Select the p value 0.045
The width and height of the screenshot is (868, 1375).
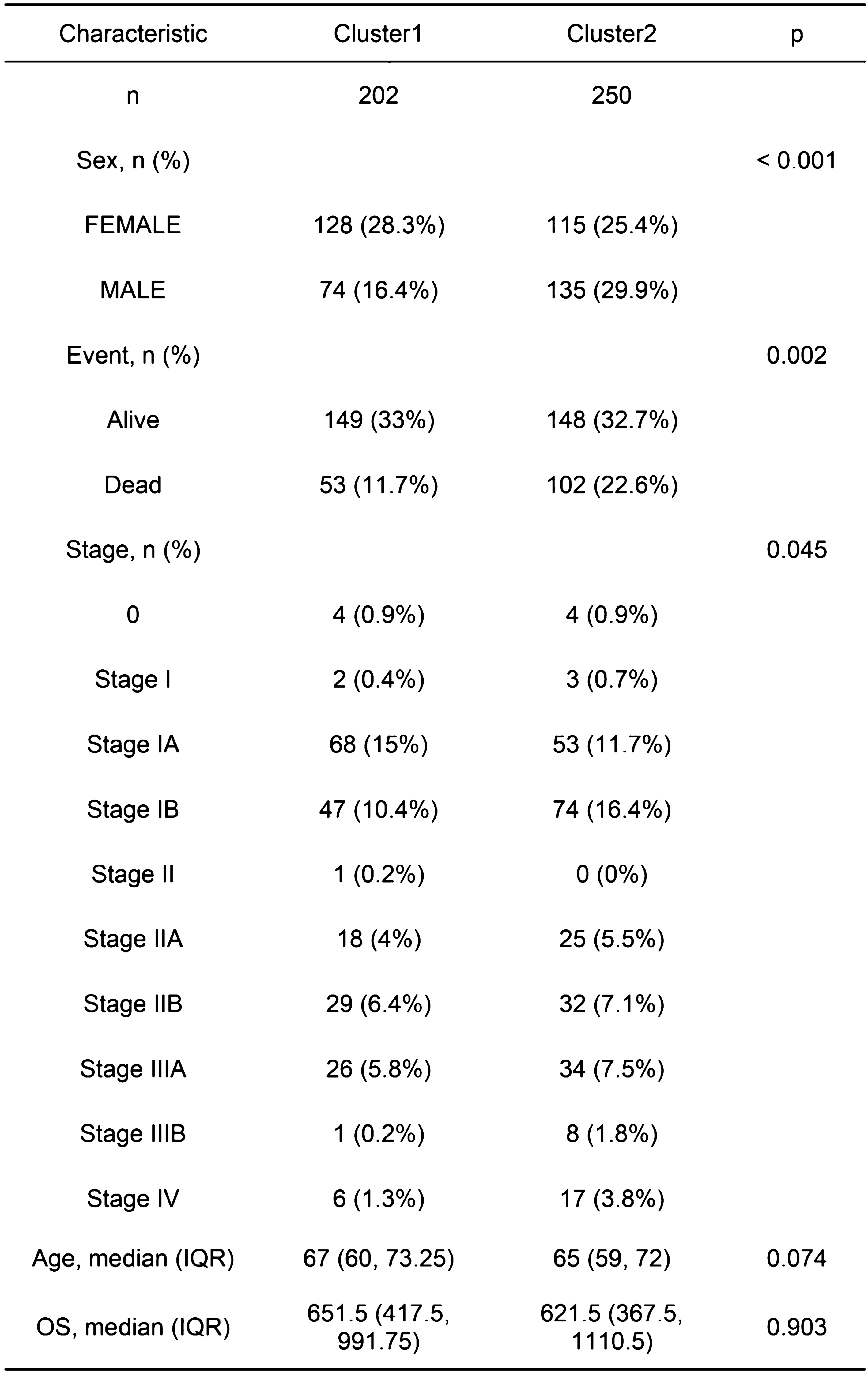click(796, 550)
